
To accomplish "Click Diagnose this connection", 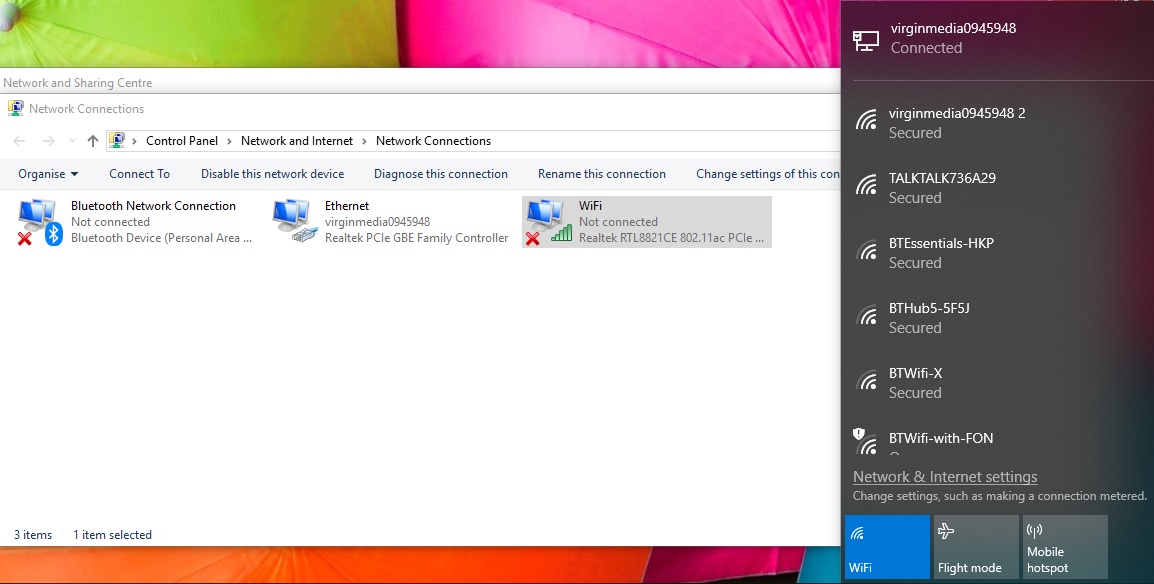I will [x=441, y=174].
